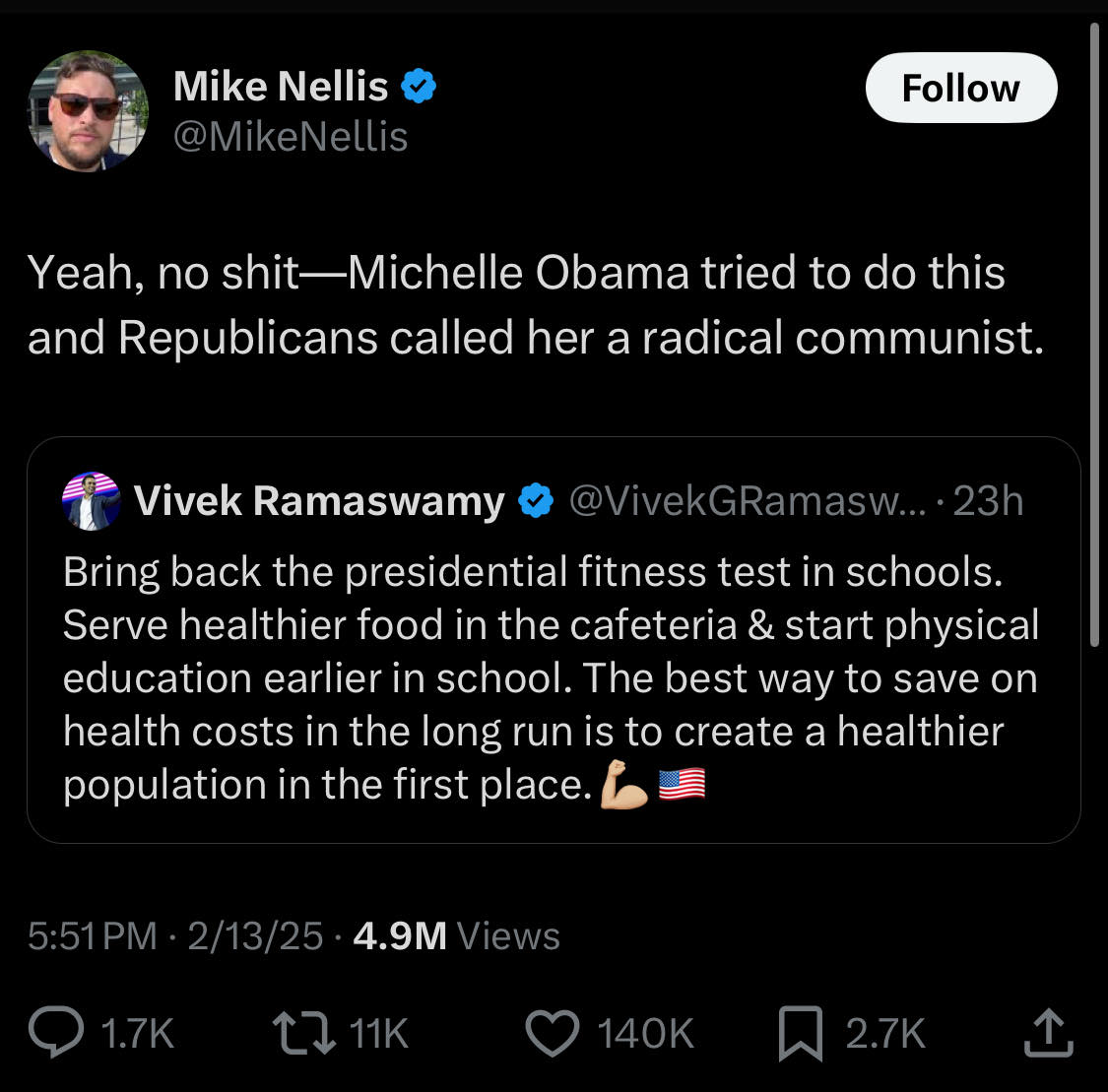Open the share menu via share icon
The height and width of the screenshot is (1092, 1108).
click(1047, 1033)
